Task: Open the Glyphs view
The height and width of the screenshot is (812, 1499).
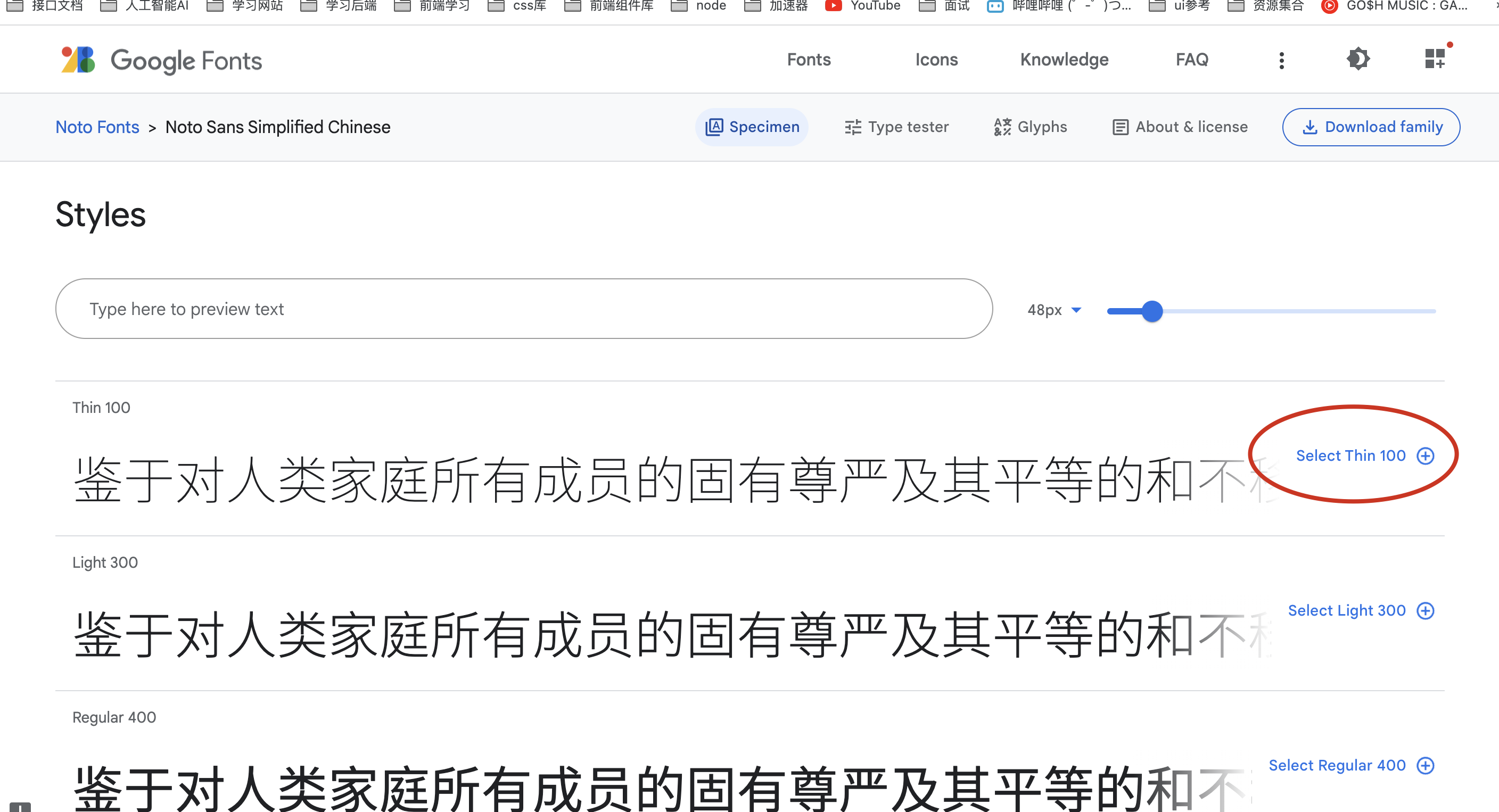Action: coord(1030,127)
